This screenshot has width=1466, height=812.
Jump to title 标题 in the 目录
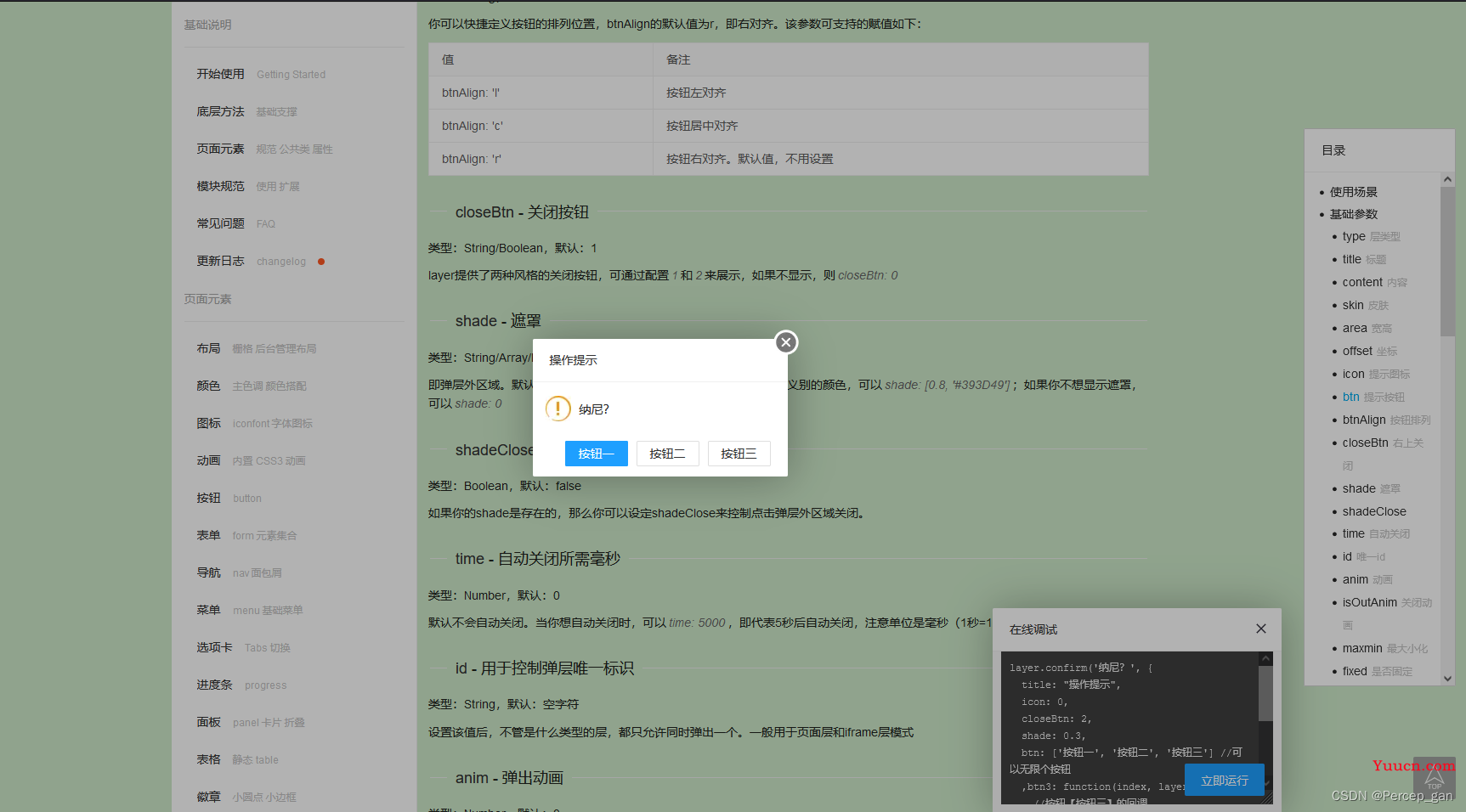(1365, 260)
